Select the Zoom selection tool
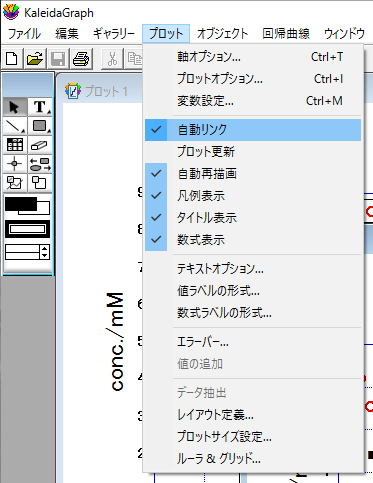 [x=40, y=183]
